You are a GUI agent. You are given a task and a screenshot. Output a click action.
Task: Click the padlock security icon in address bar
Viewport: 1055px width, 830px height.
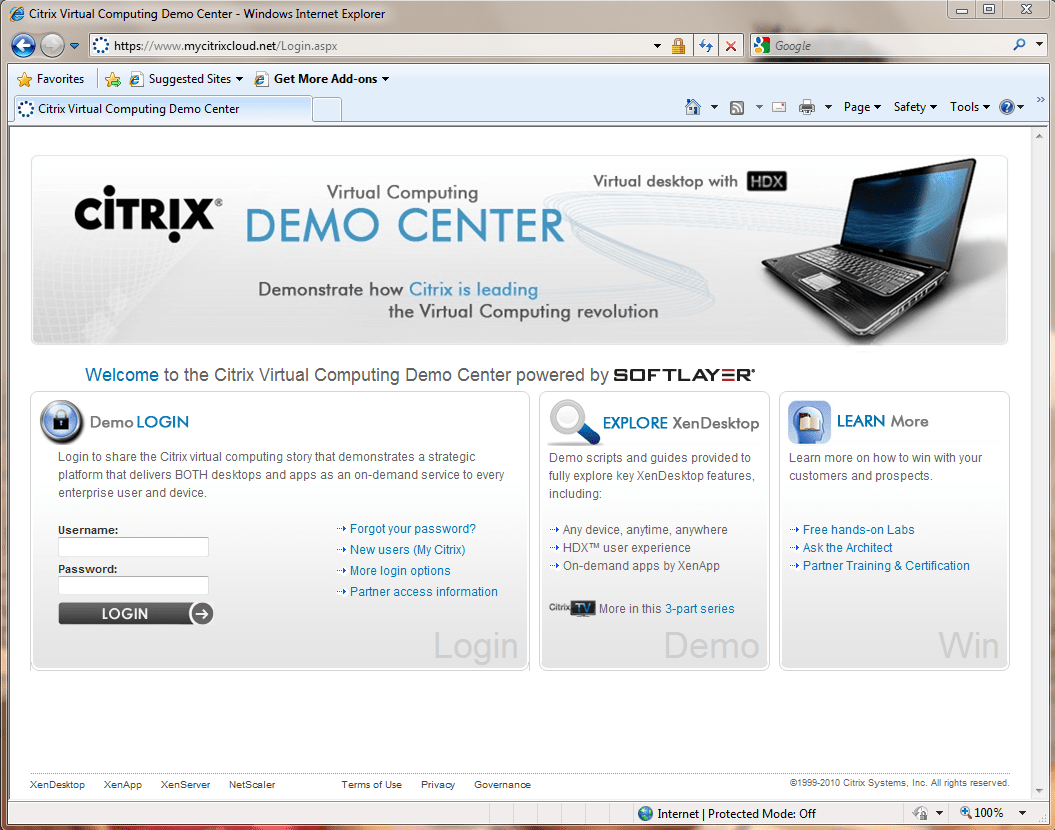679,45
